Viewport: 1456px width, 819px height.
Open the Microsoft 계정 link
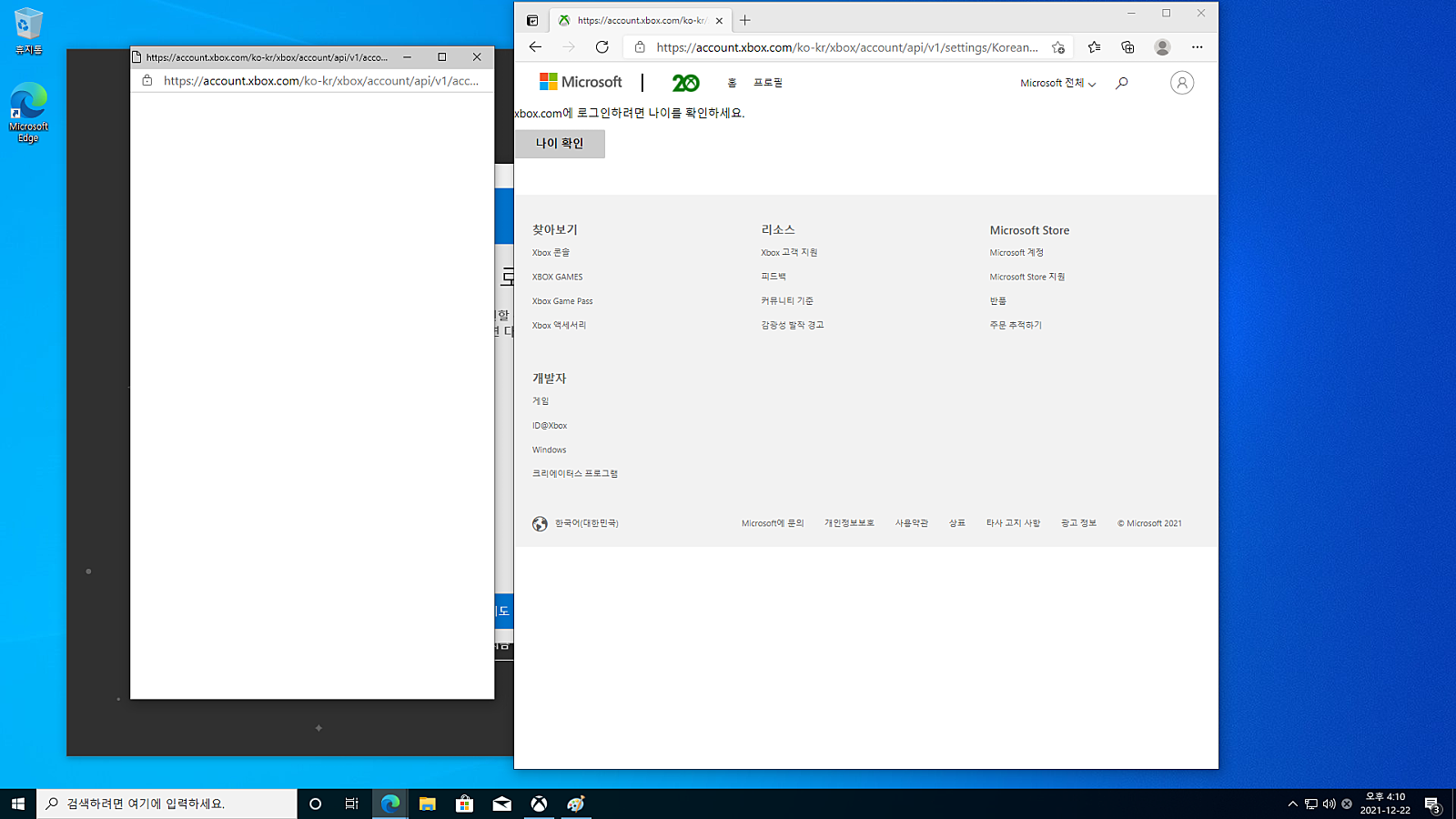pyautogui.click(x=1016, y=253)
